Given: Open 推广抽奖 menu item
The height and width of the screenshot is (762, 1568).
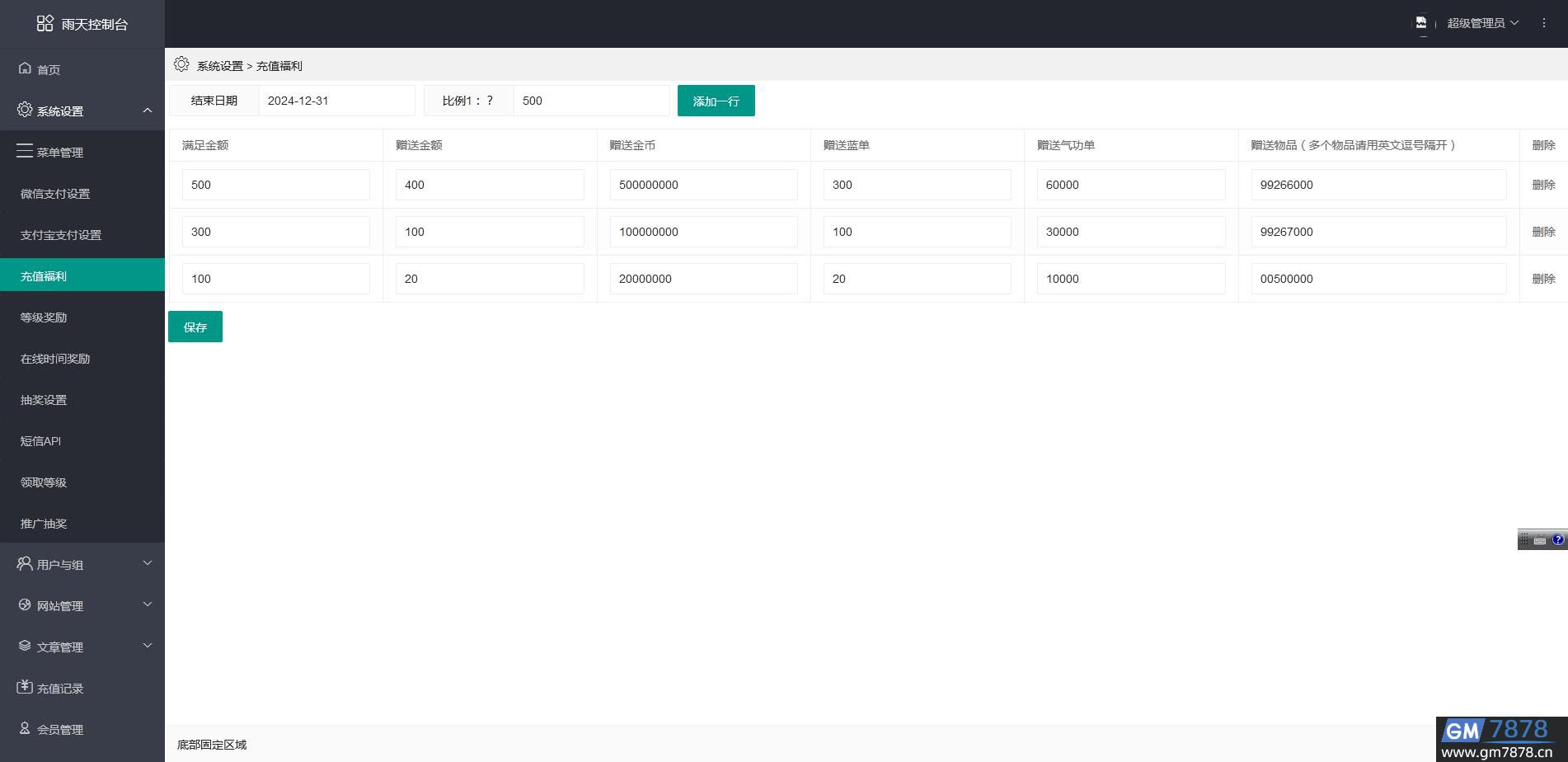Looking at the screenshot, I should 82,523.
